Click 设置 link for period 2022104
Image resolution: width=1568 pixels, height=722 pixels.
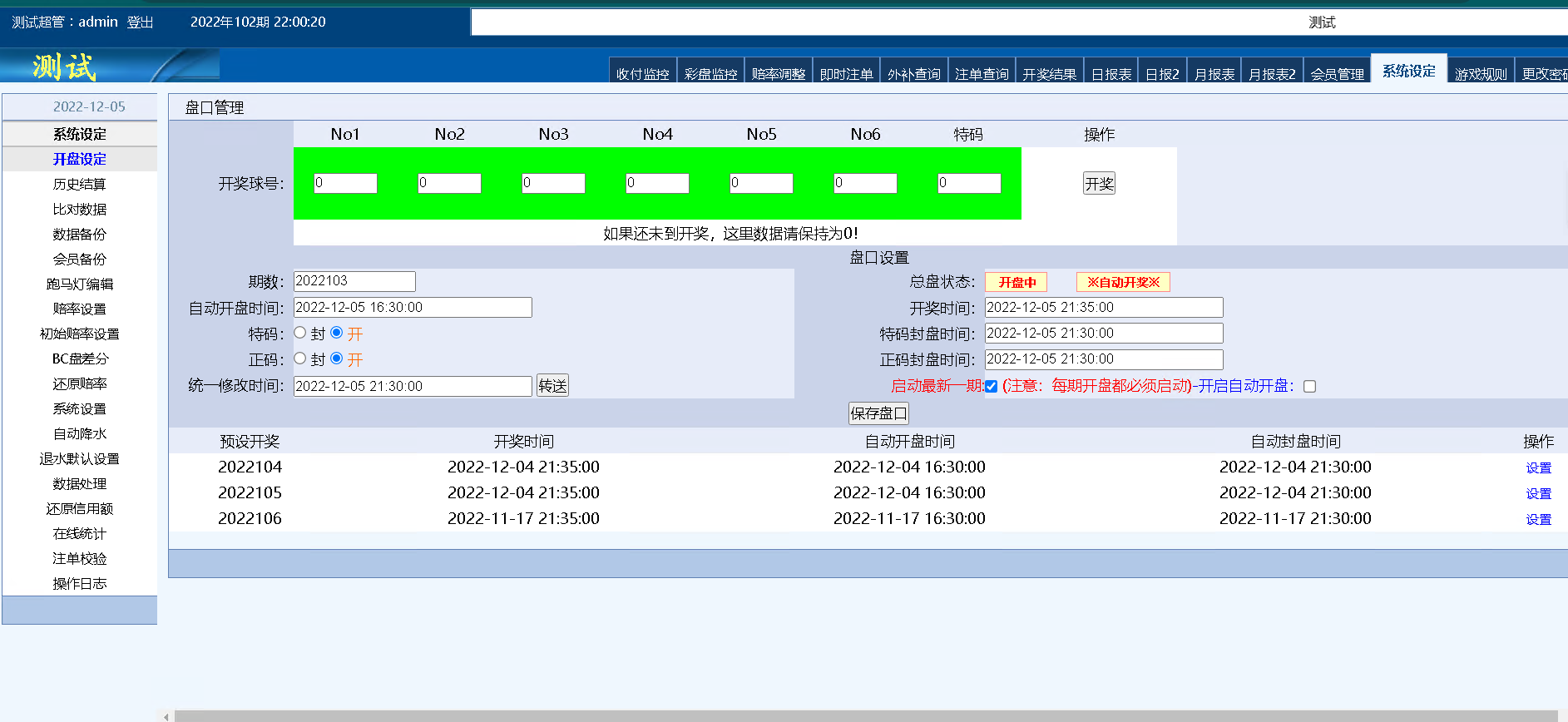1538,467
